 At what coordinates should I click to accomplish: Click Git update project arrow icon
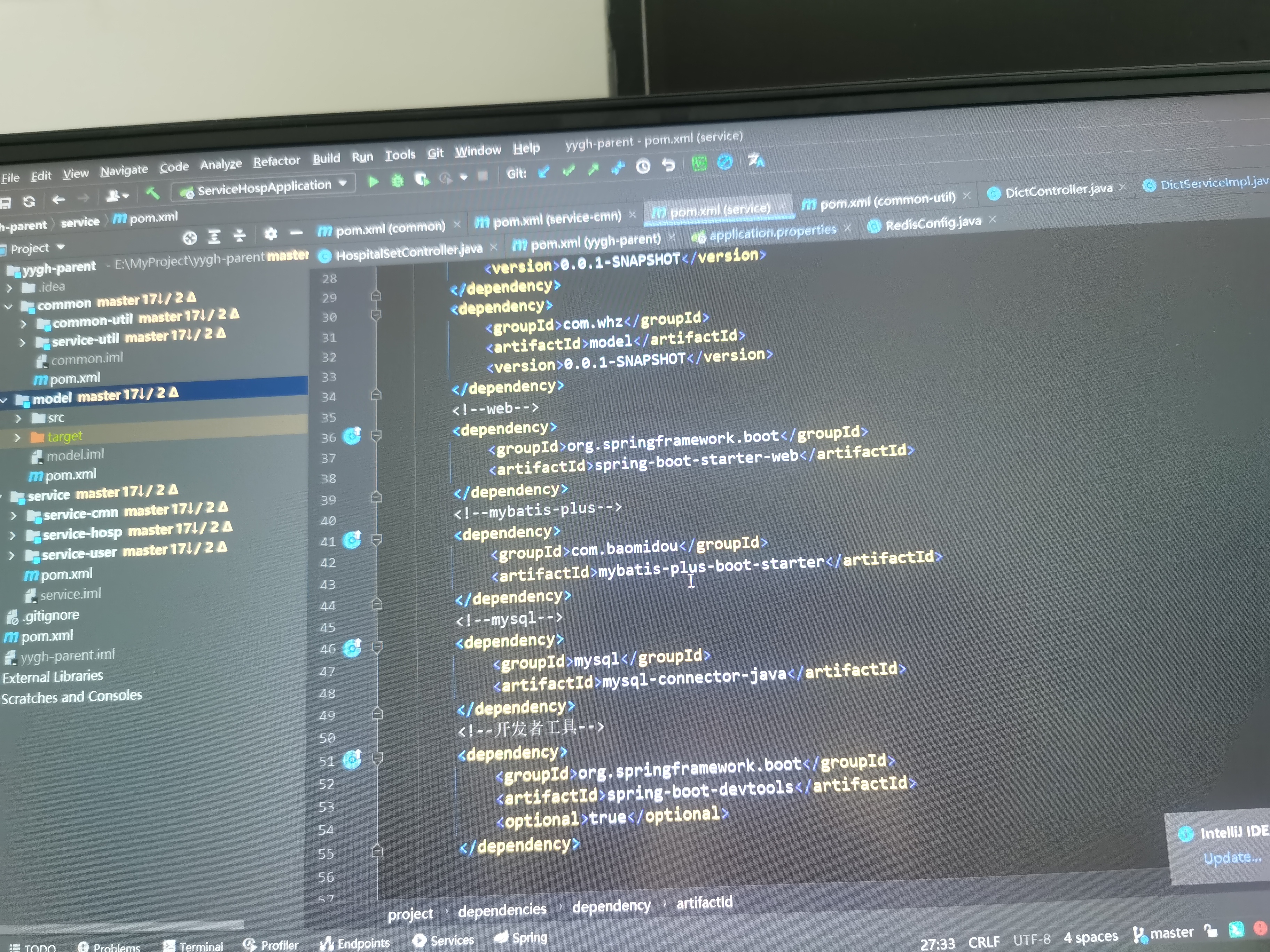(x=544, y=171)
